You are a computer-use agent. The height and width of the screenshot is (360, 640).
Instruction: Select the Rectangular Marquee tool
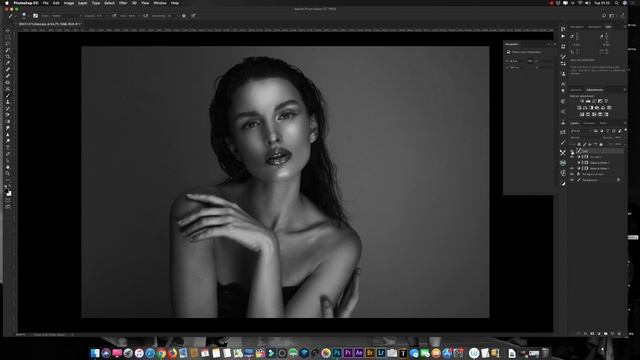point(8,37)
